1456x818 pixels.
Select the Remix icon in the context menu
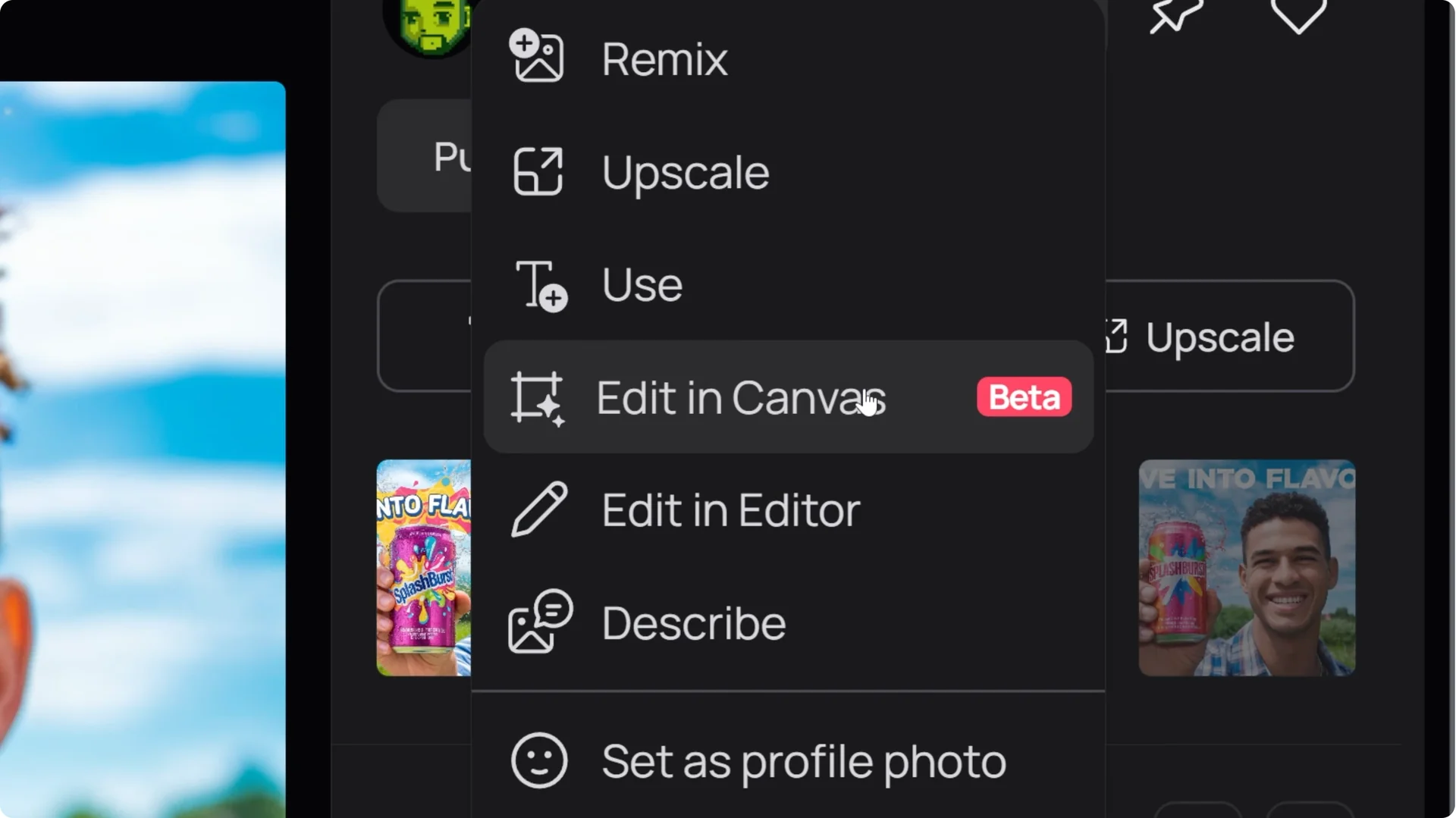click(538, 56)
